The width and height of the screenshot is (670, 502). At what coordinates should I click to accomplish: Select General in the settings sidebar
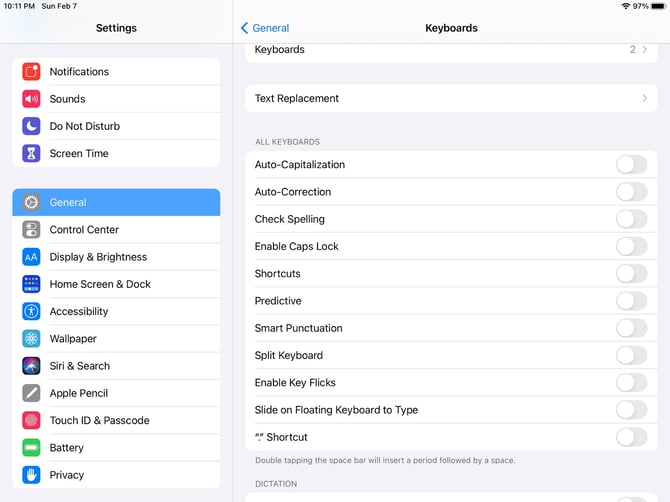(x=116, y=202)
